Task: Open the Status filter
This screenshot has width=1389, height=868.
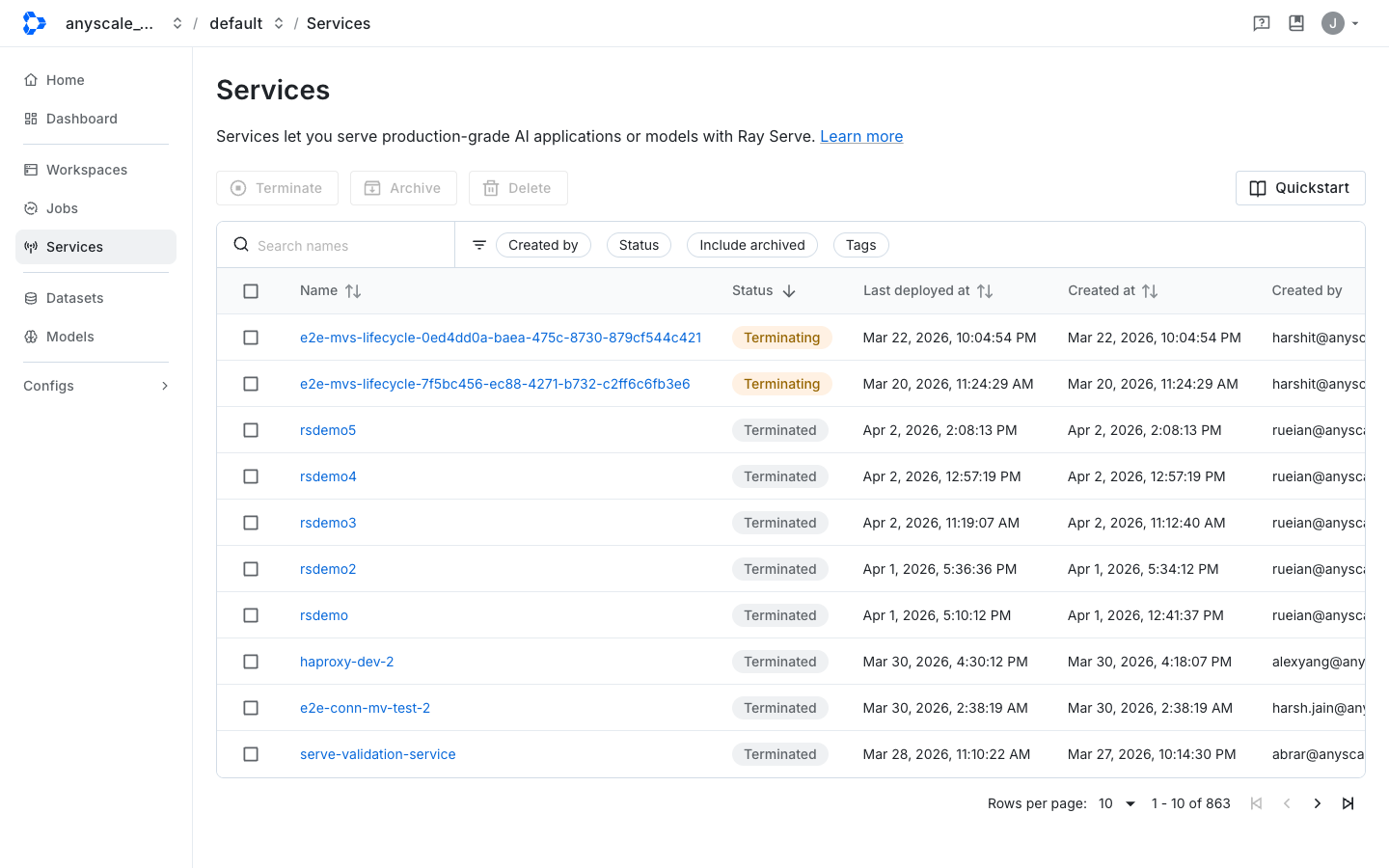Action: coord(639,245)
